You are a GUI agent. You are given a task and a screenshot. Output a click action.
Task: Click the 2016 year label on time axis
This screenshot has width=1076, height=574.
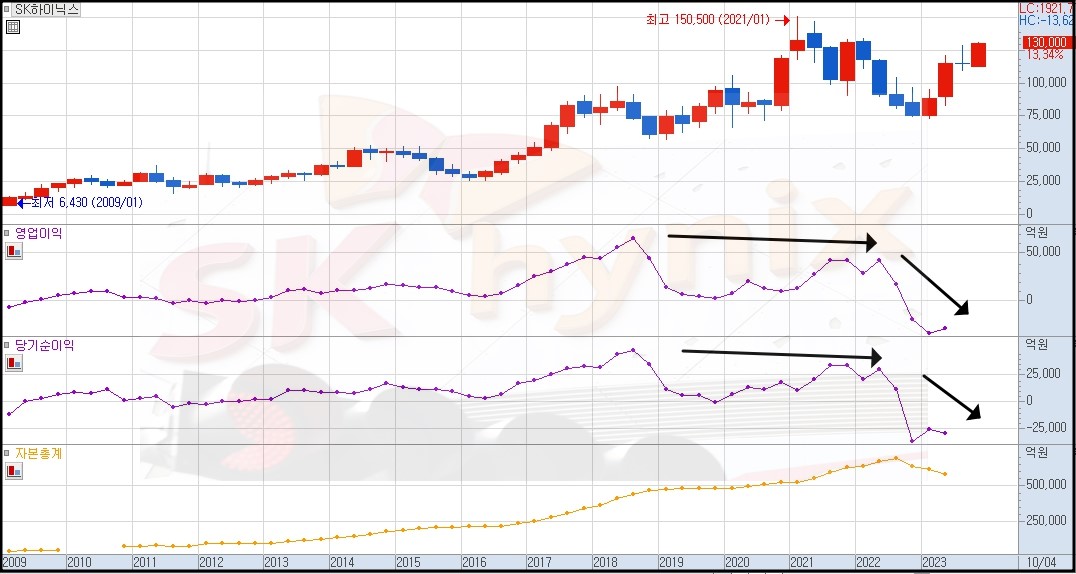coord(475,562)
